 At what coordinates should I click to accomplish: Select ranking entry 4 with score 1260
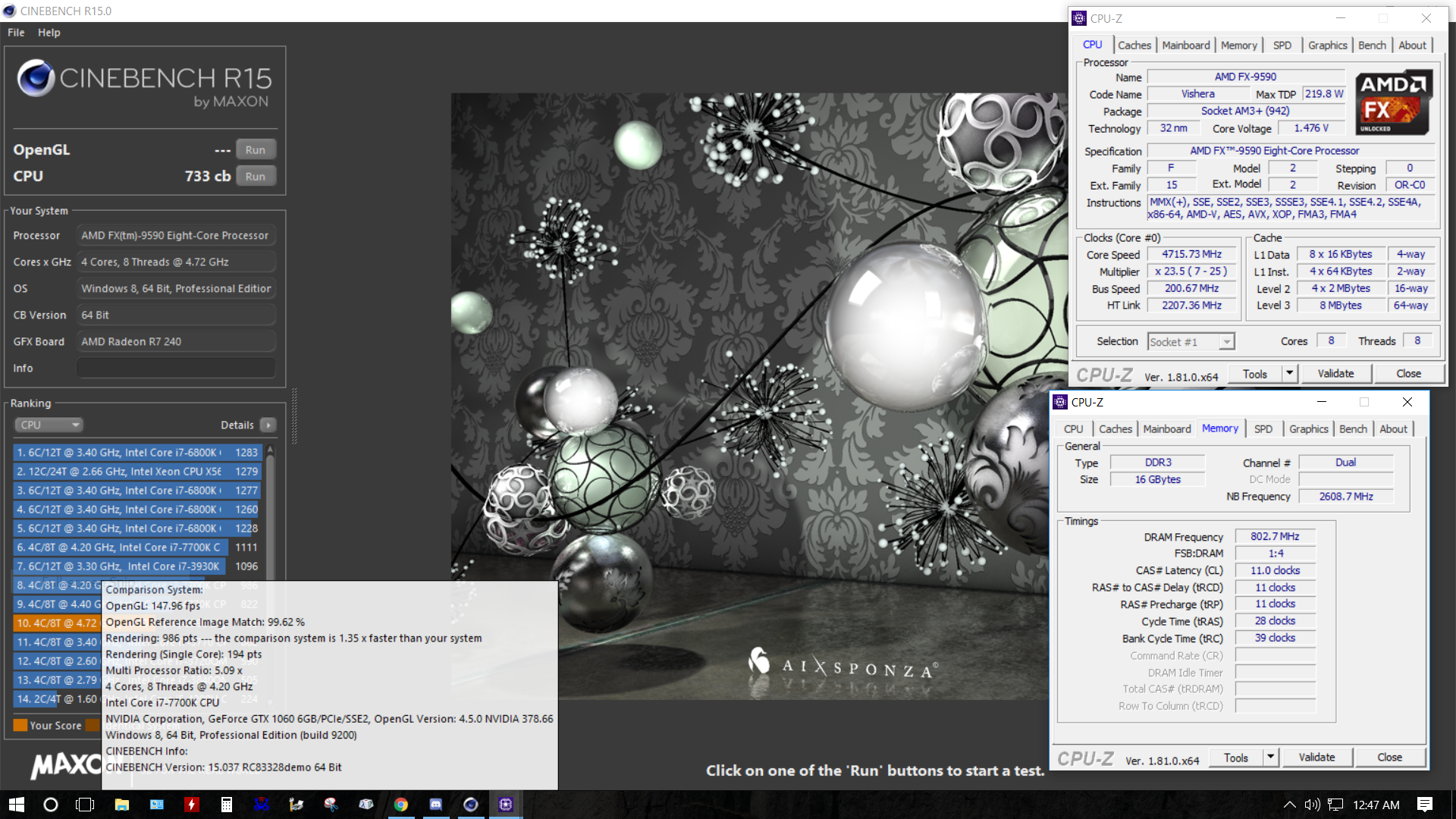[137, 509]
